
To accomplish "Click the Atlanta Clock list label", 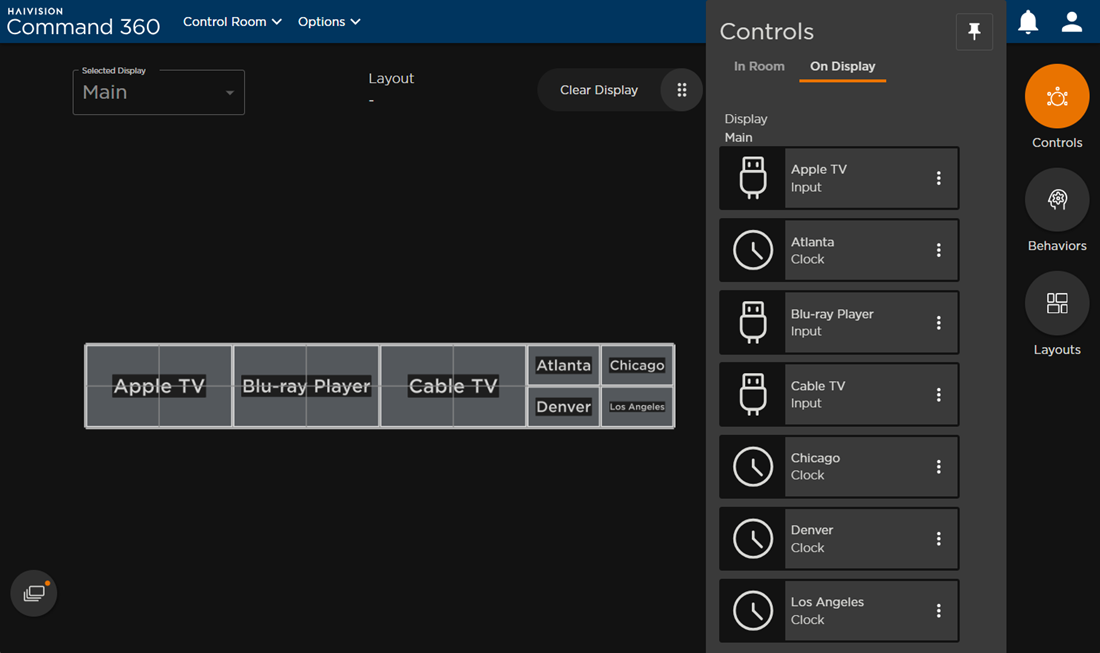I will [x=812, y=250].
